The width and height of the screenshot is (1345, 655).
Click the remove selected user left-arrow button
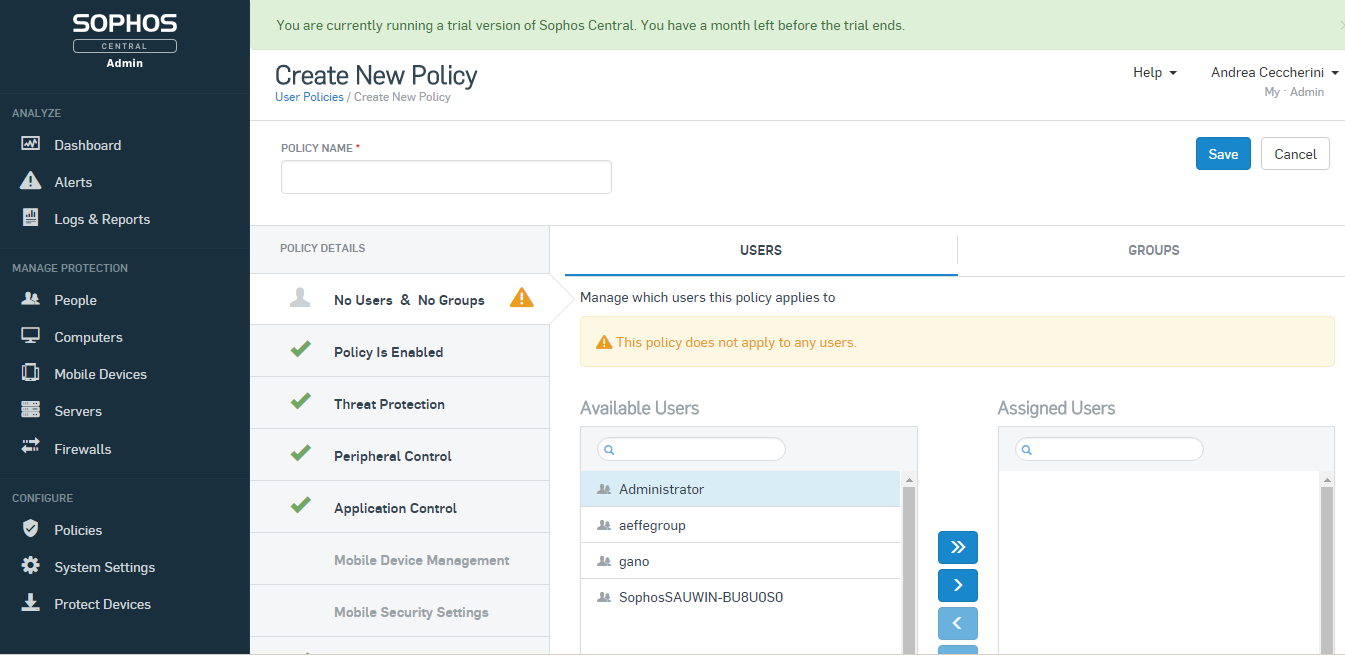coord(957,623)
